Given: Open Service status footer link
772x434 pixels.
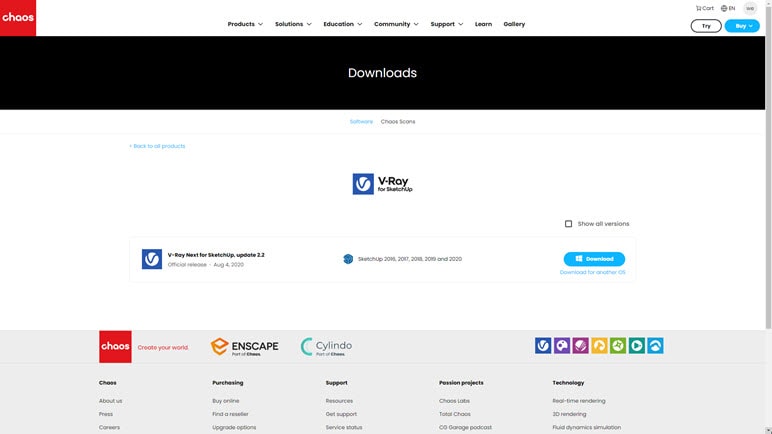Looking at the screenshot, I should pos(344,428).
